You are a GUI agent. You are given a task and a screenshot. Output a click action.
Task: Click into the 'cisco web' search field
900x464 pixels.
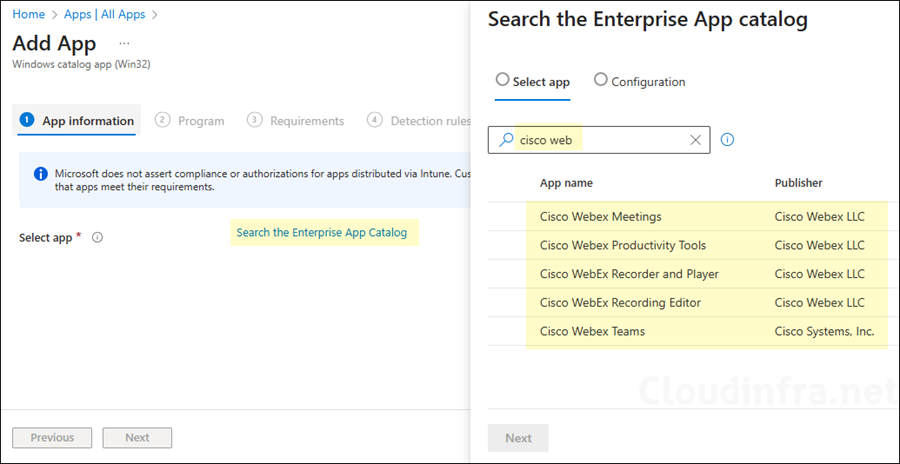click(600, 140)
